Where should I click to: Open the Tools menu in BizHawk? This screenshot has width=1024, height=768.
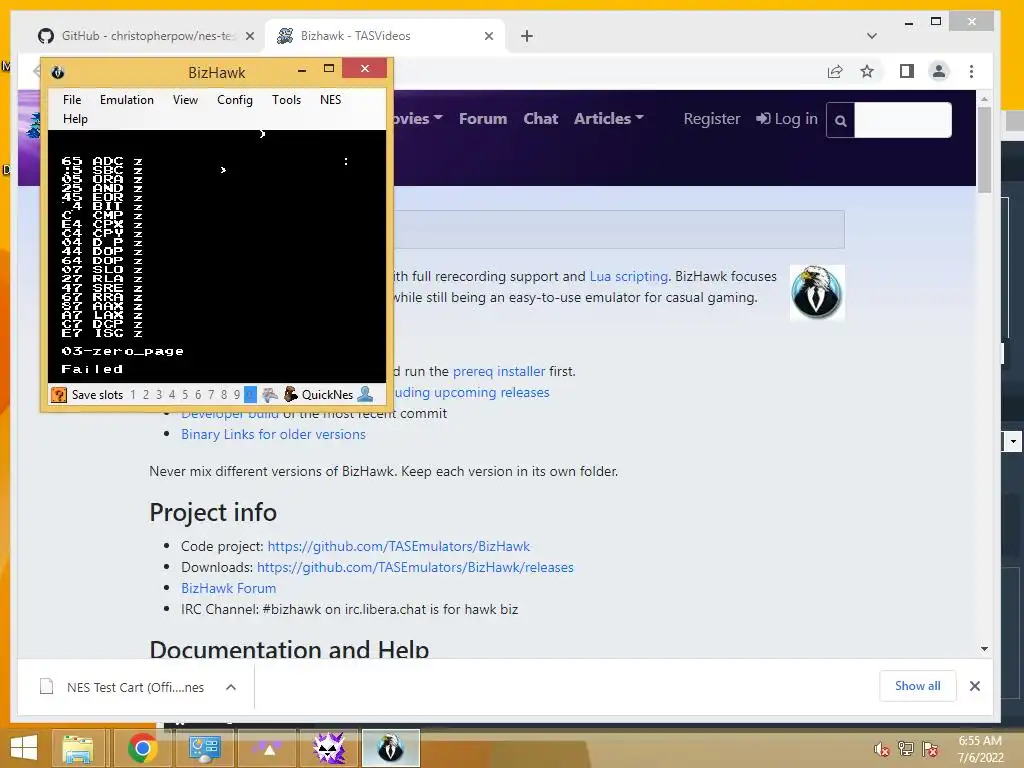pyautogui.click(x=286, y=100)
